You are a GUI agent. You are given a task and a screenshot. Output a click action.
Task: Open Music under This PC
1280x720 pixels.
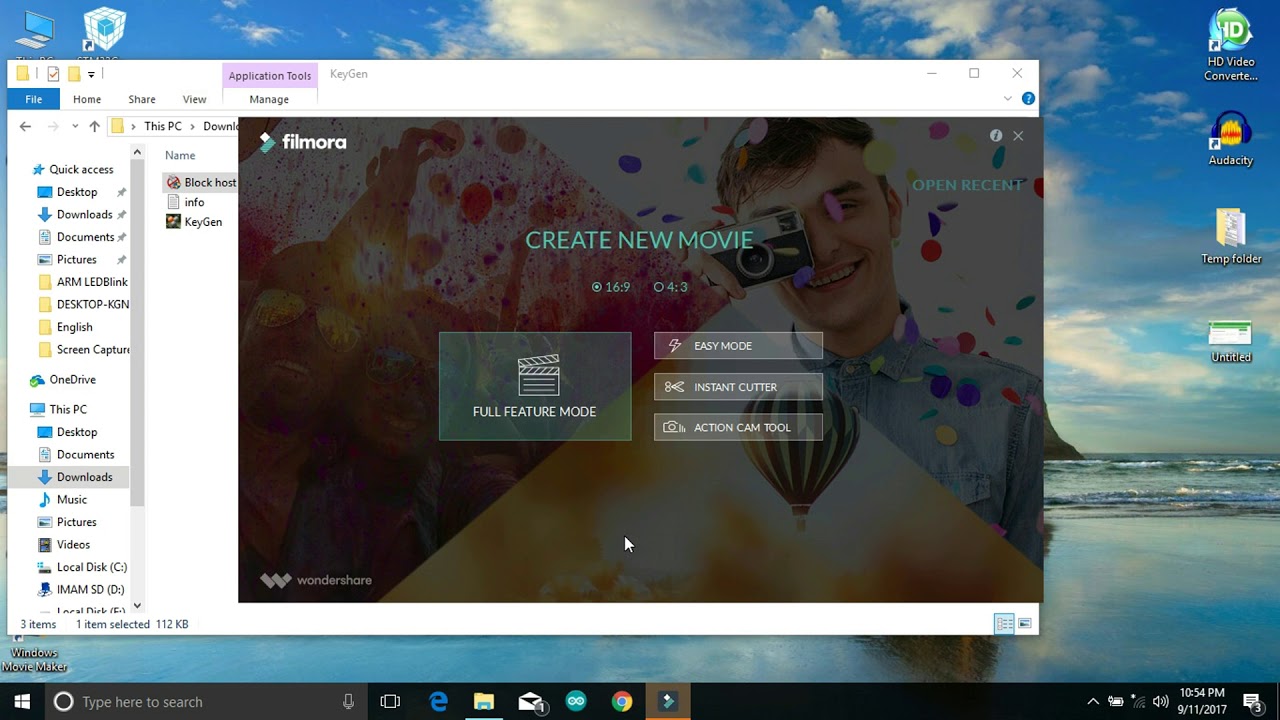coord(63,500)
